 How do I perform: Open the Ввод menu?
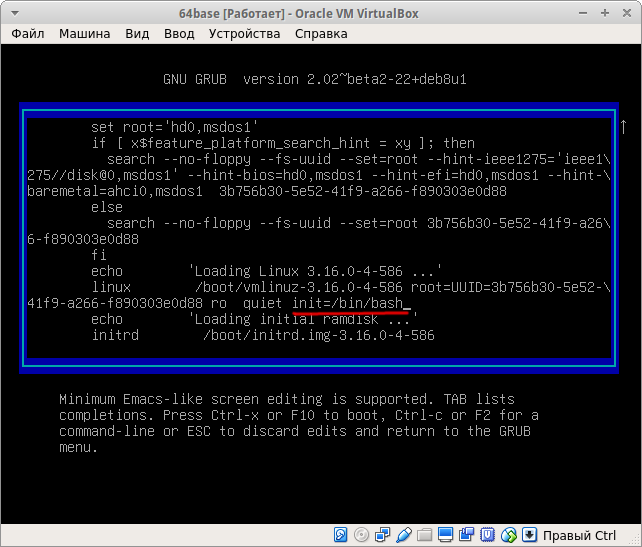pos(179,34)
